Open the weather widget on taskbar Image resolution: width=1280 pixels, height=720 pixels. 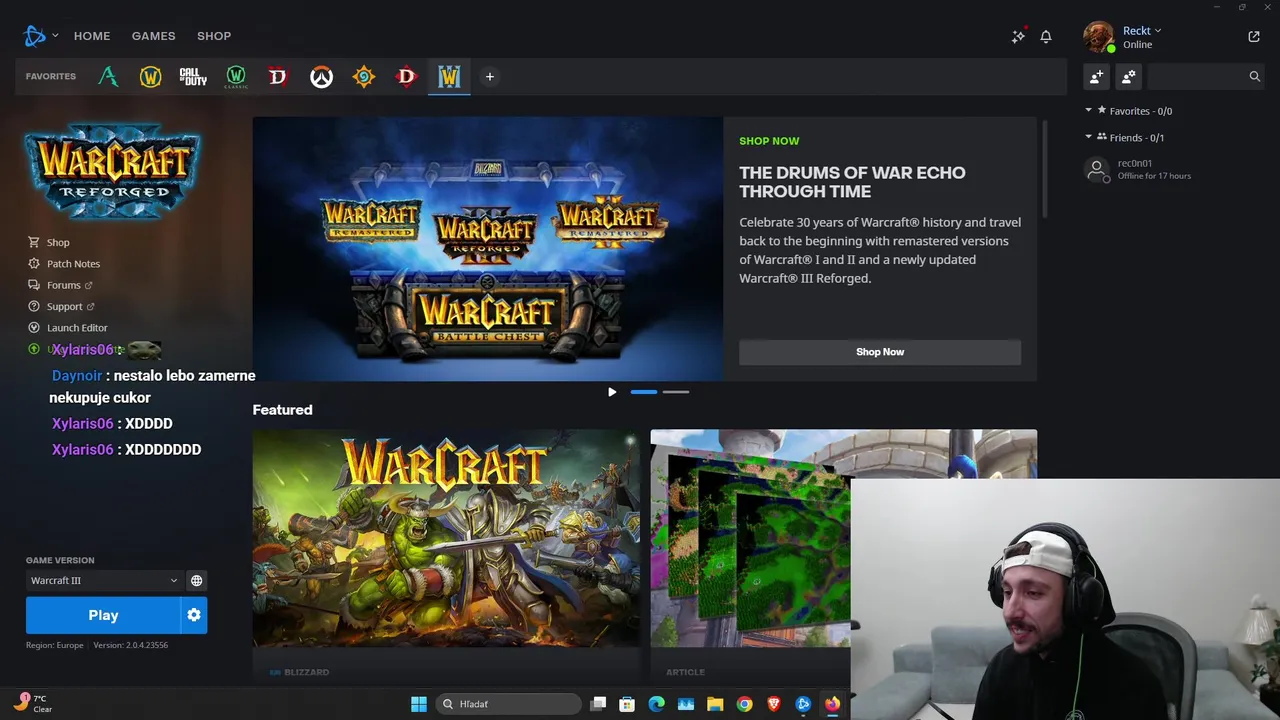(32, 703)
